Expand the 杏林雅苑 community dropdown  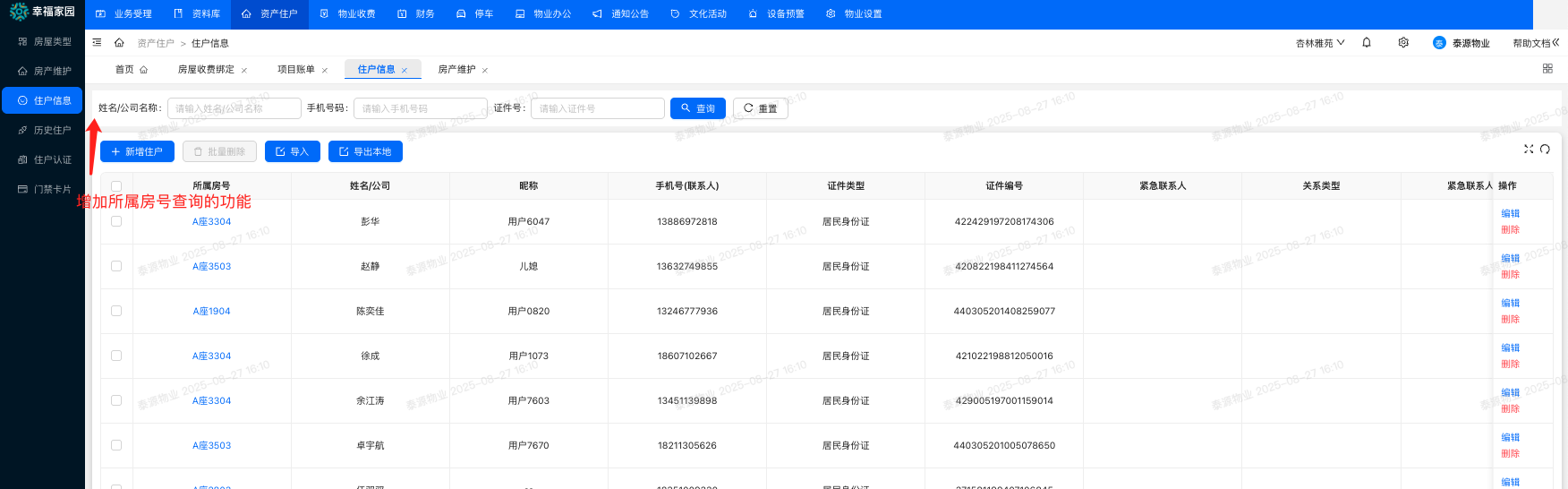[1320, 43]
